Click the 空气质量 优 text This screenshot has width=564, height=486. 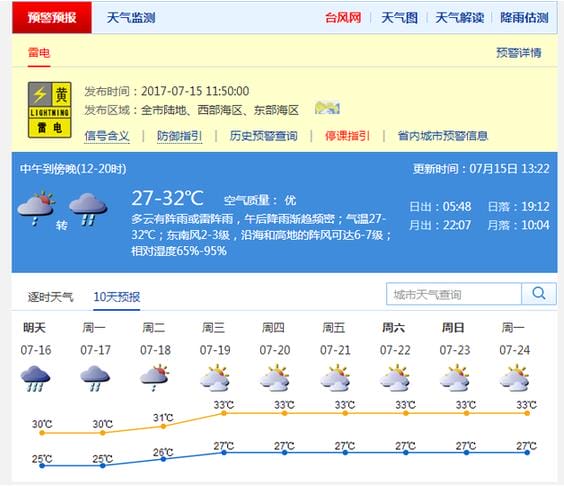[260, 200]
